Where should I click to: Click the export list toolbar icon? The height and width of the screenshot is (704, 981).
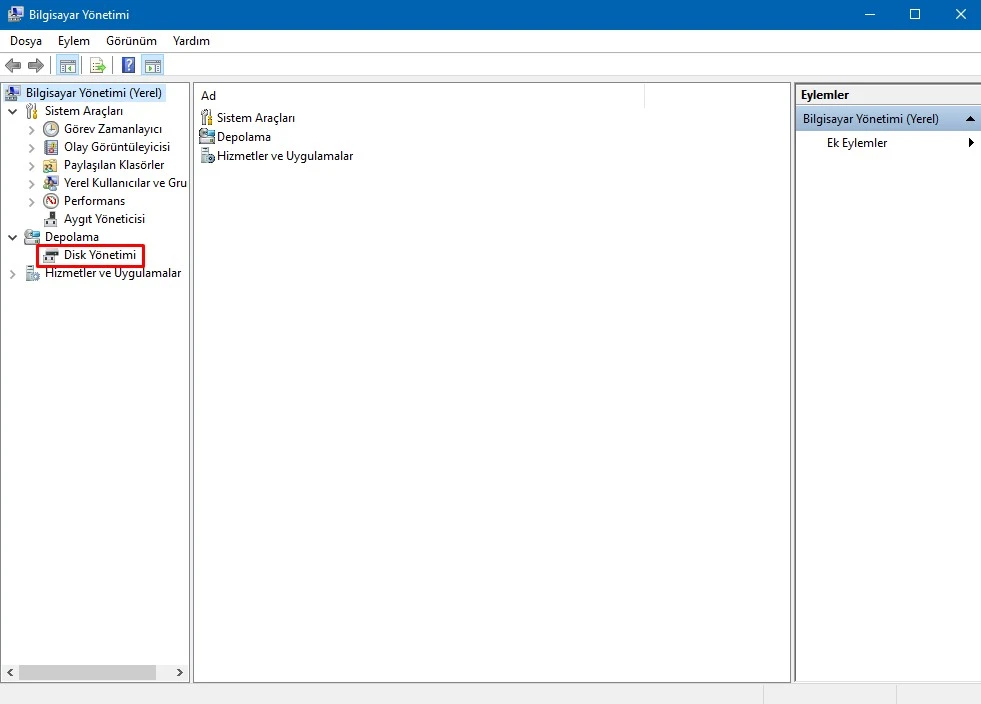[x=97, y=64]
